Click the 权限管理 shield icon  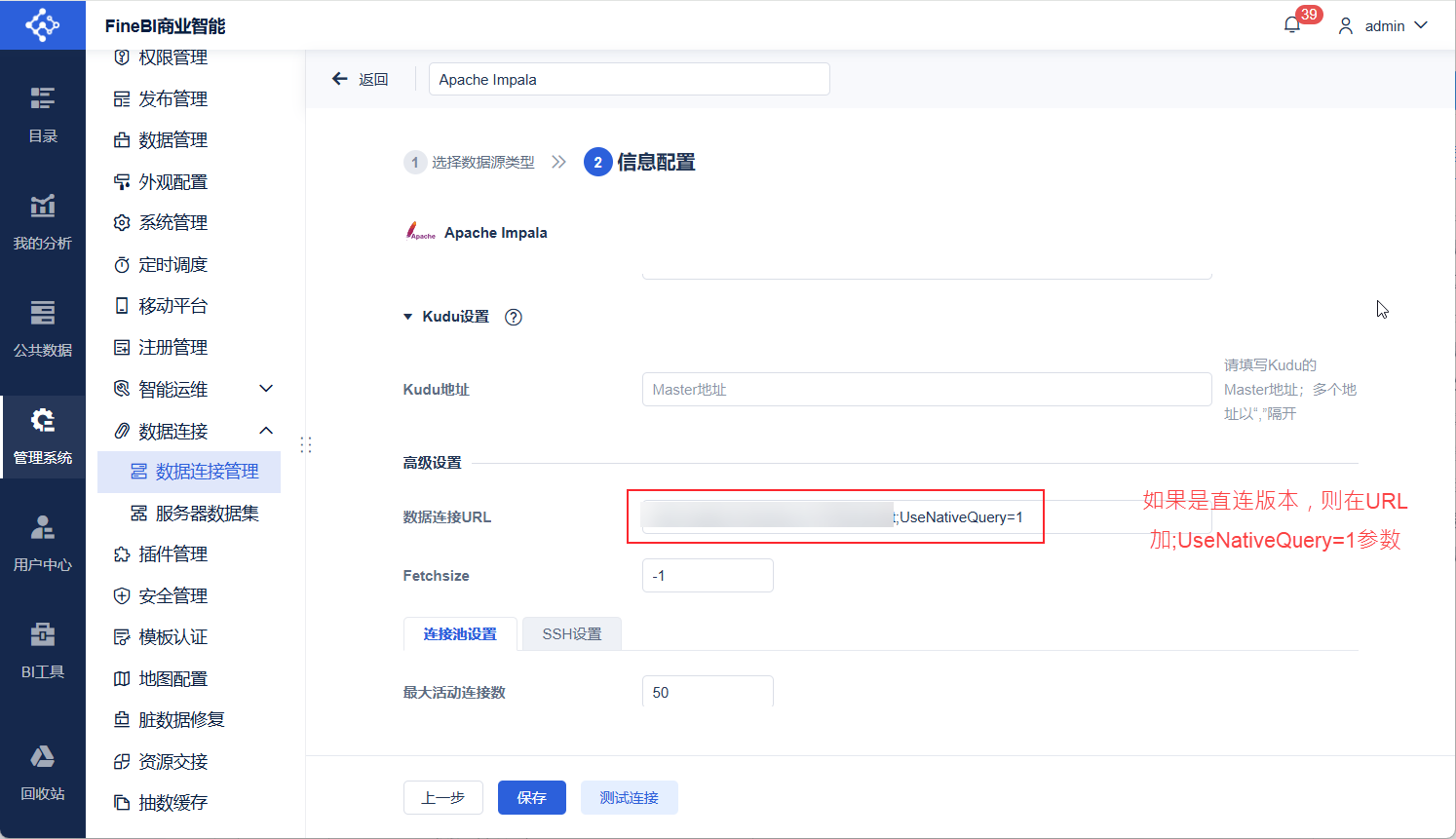pos(122,57)
